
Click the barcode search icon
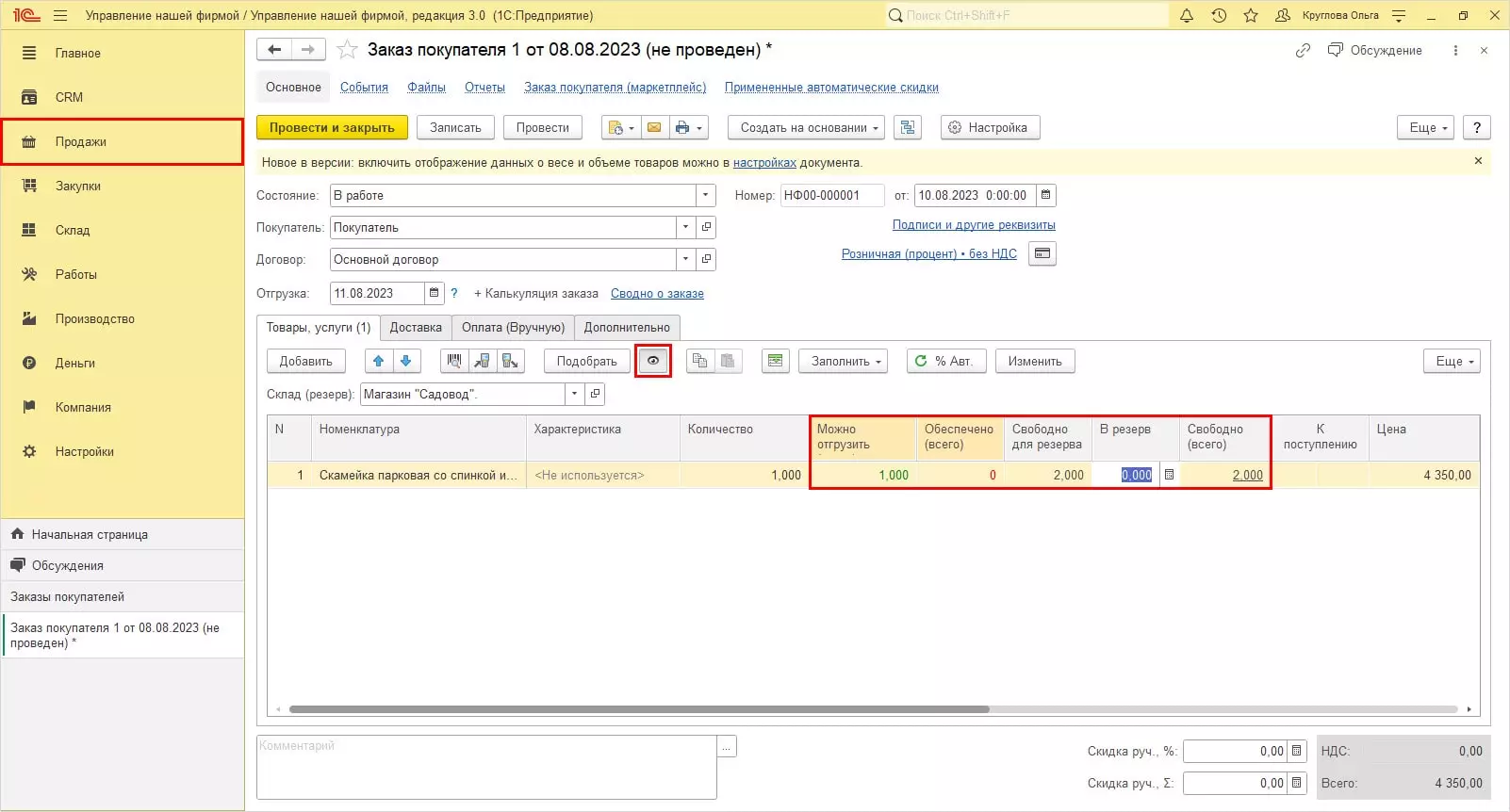455,361
